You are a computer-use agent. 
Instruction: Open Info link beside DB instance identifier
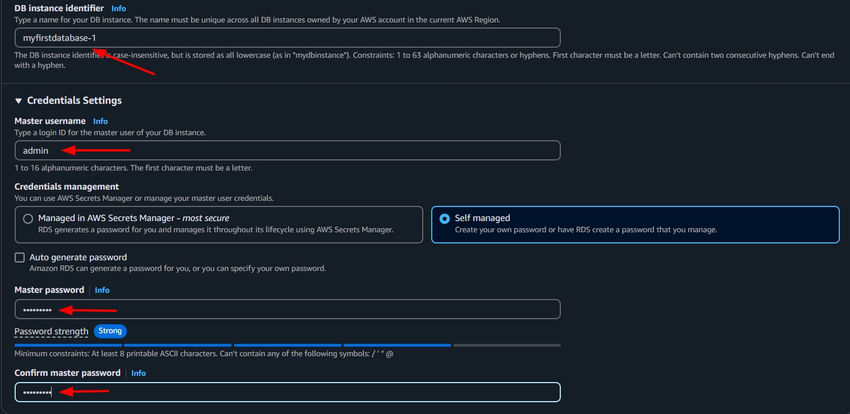119,8
